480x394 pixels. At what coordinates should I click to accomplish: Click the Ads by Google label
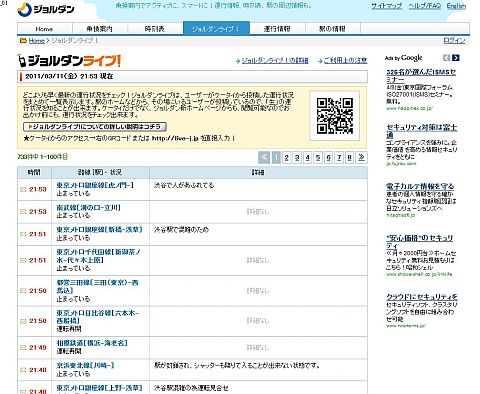(404, 58)
